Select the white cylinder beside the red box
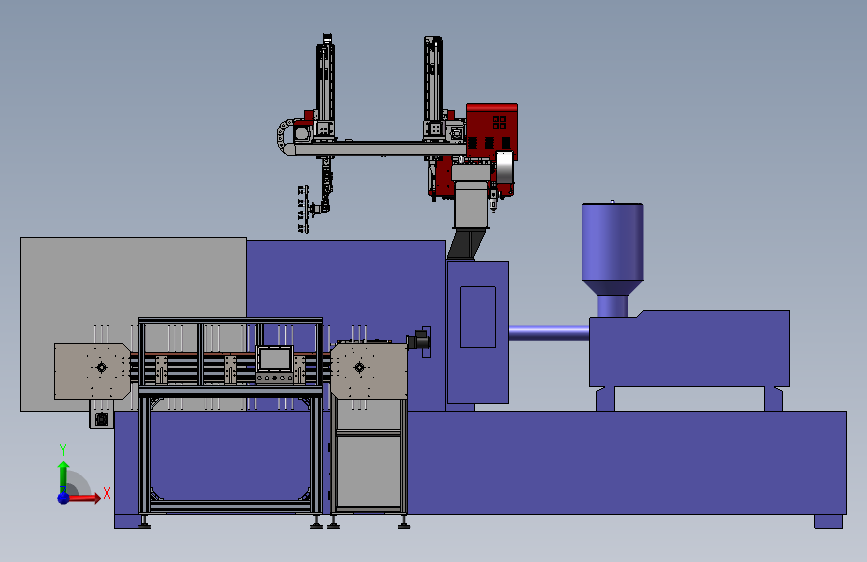 tap(504, 167)
